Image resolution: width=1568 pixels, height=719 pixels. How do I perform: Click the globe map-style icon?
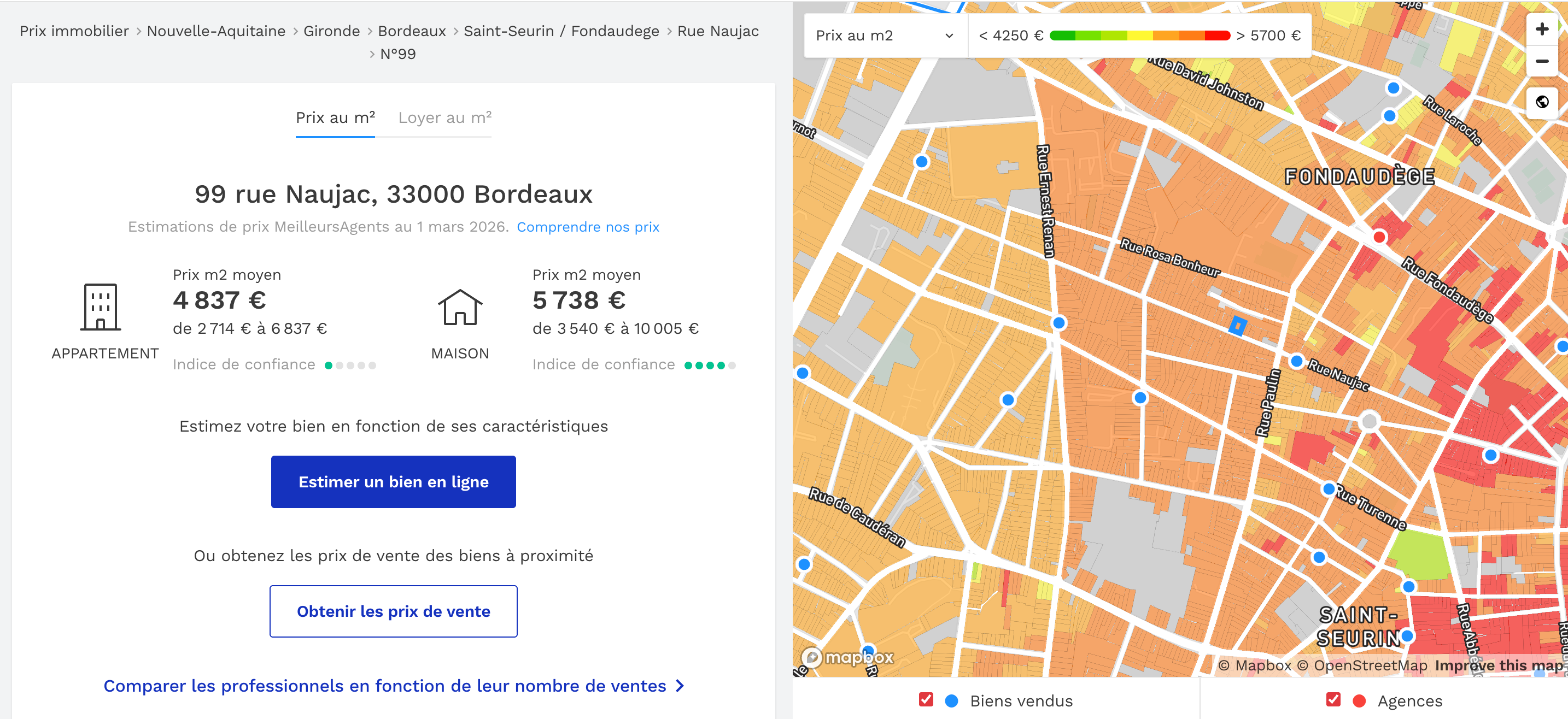[x=1541, y=102]
